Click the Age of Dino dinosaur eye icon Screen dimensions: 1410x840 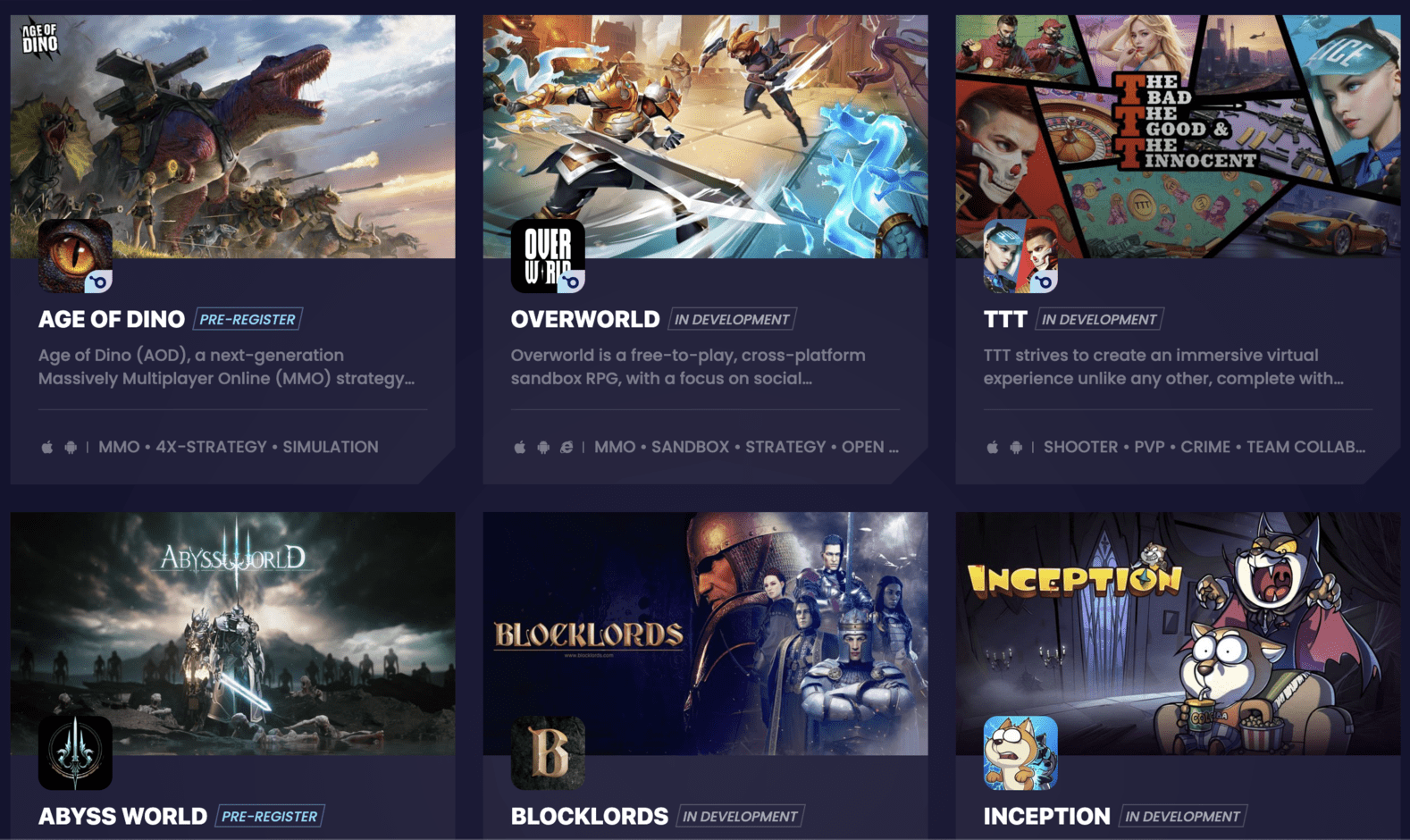[x=75, y=256]
